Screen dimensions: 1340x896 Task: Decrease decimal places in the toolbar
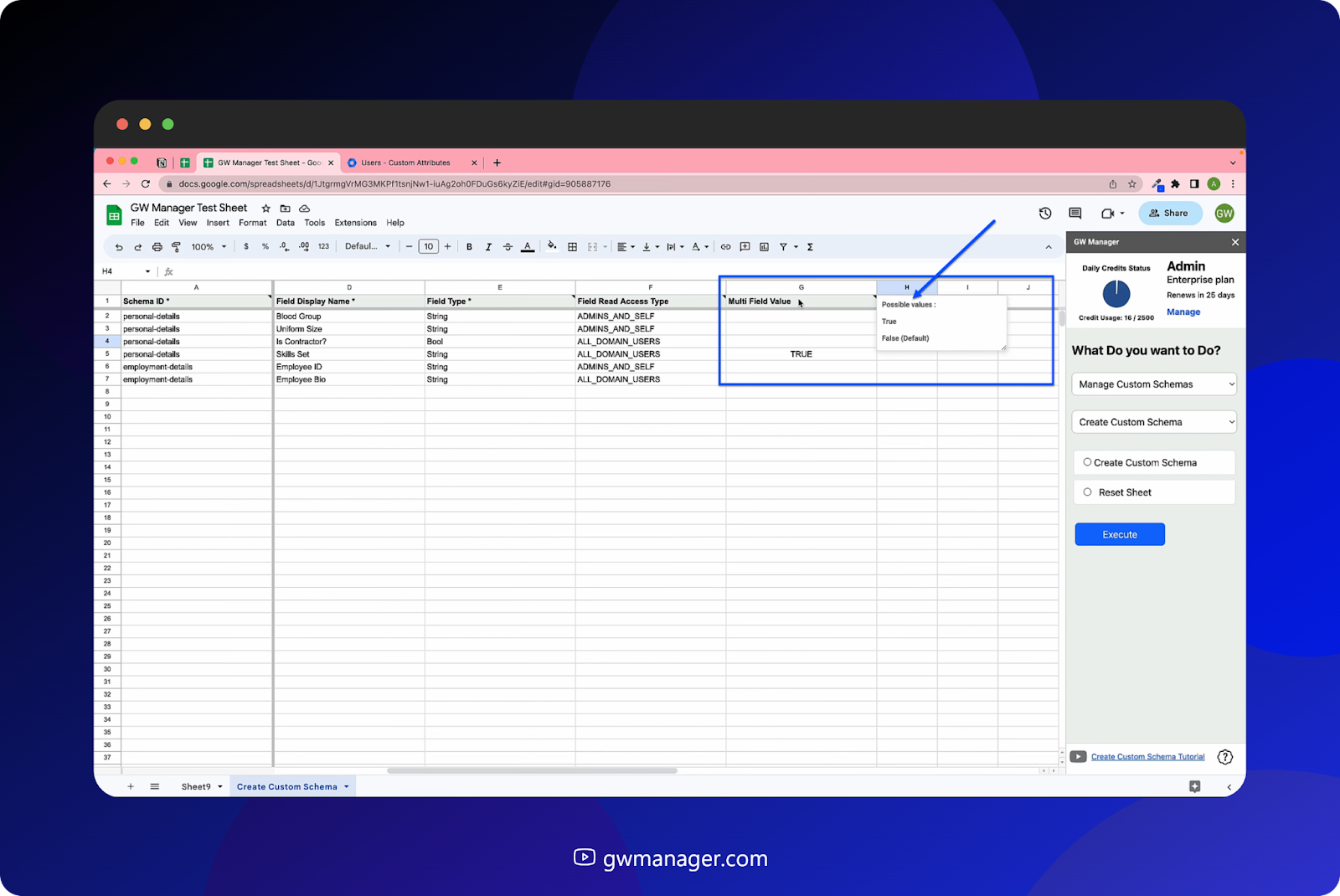(284, 247)
